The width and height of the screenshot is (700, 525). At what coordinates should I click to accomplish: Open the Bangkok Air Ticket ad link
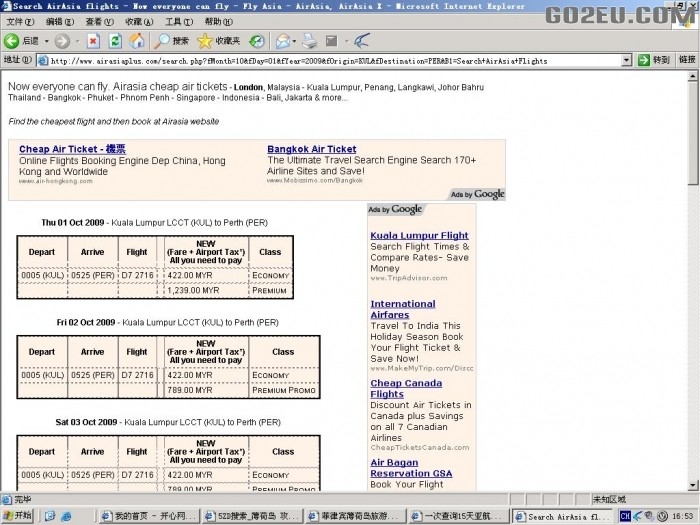pyautogui.click(x=312, y=149)
